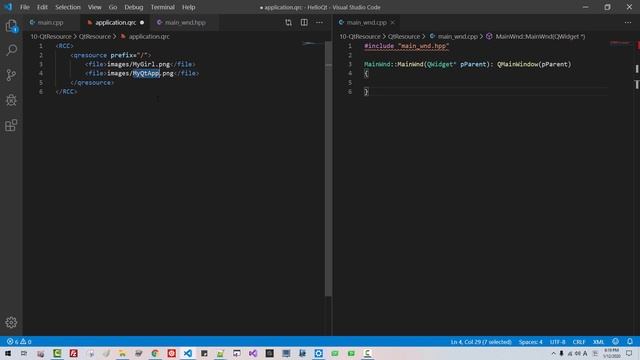640x360 pixels.
Task: Click the VS Code logo icon in title bar
Action: [x=8, y=7]
